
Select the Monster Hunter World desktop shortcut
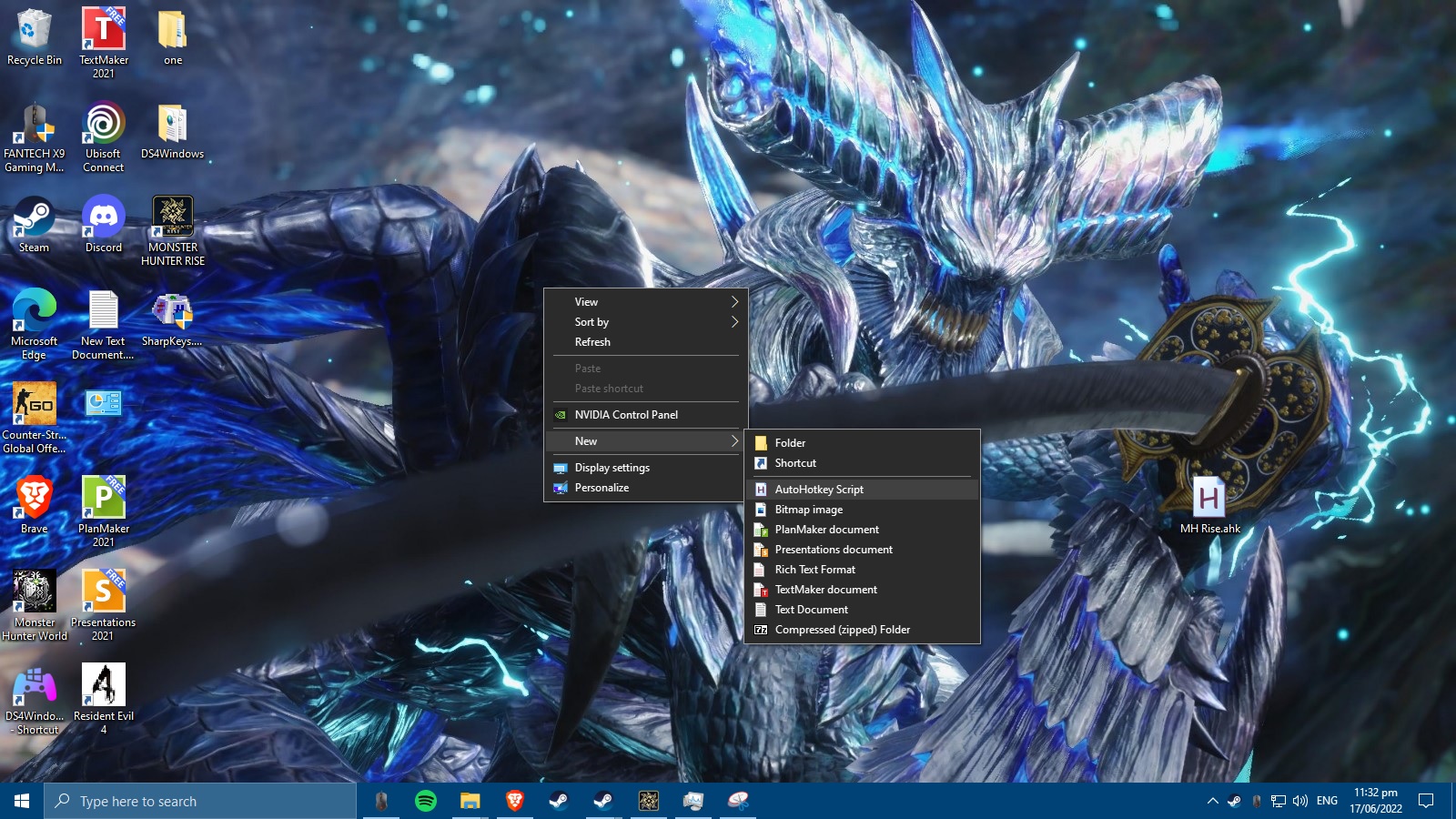35,606
